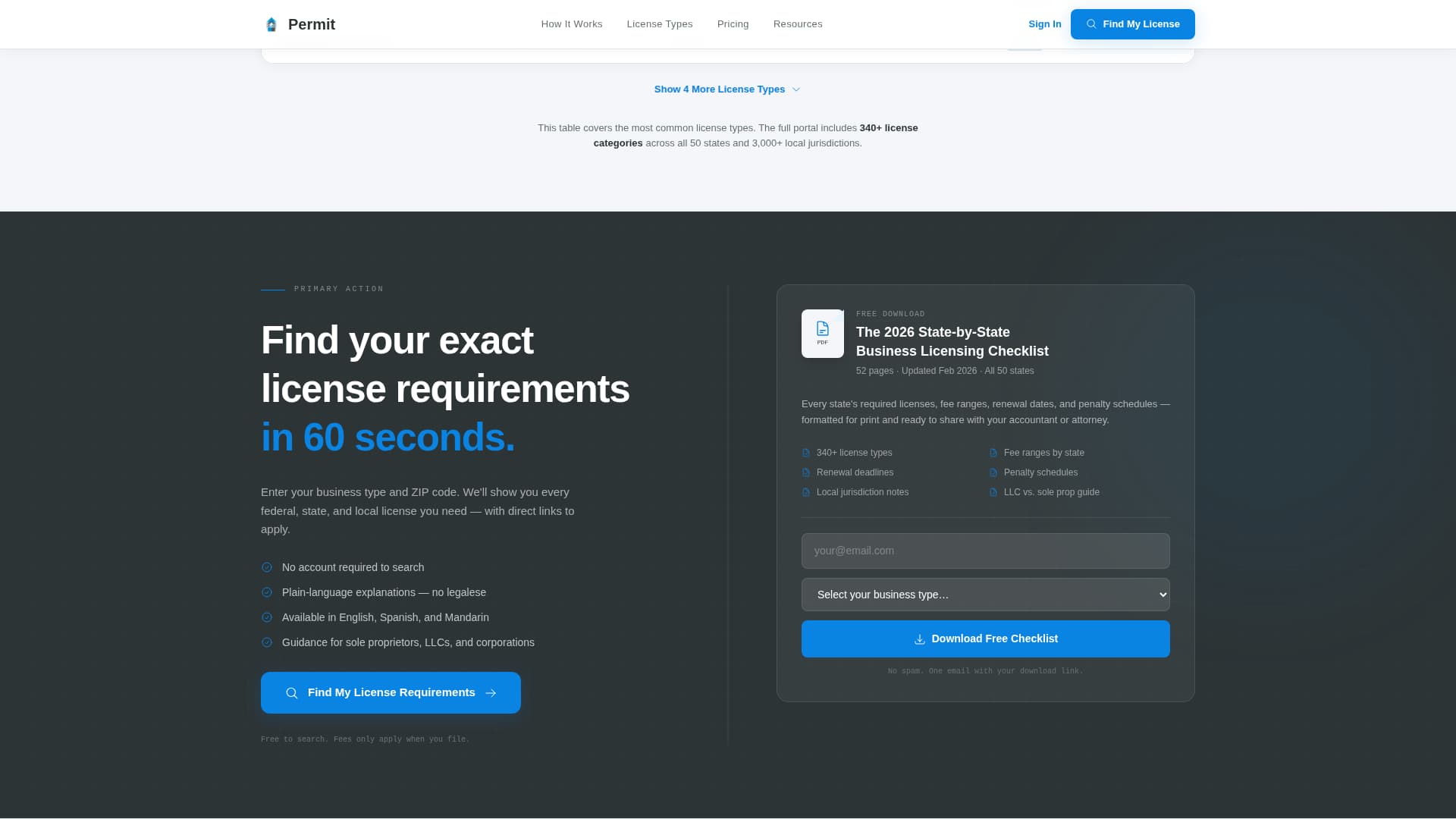Open Resources from the top nav
Image resolution: width=1456 pixels, height=819 pixels.
click(x=798, y=24)
